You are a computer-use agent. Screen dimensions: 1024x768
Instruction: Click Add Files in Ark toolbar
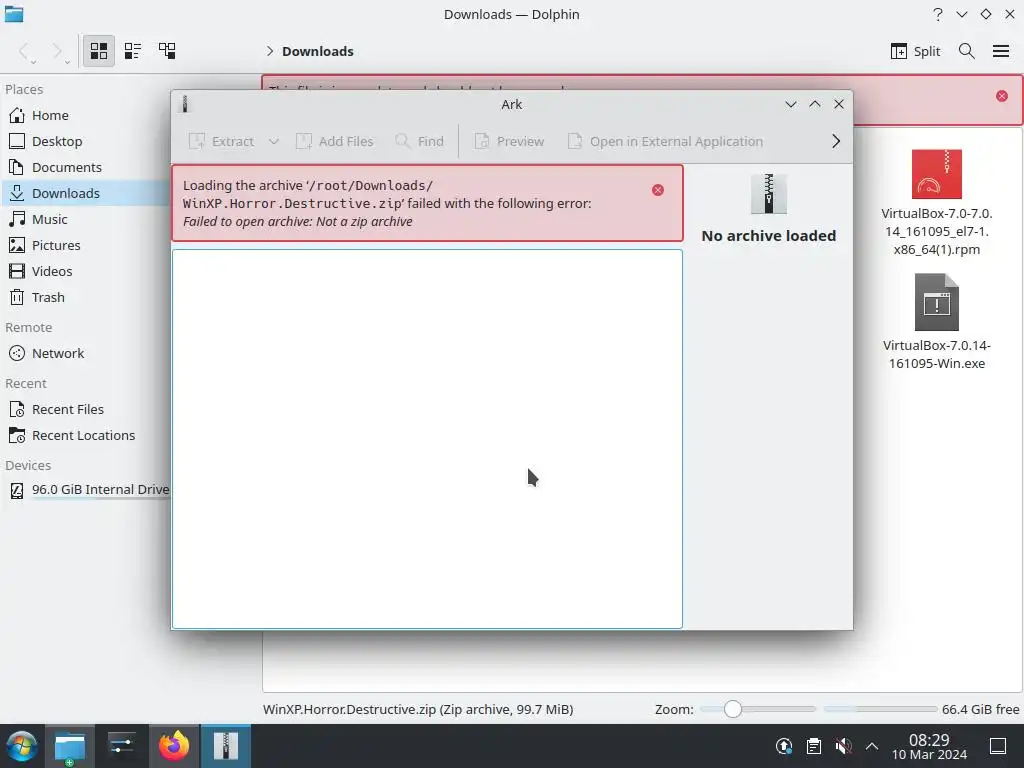(x=334, y=141)
